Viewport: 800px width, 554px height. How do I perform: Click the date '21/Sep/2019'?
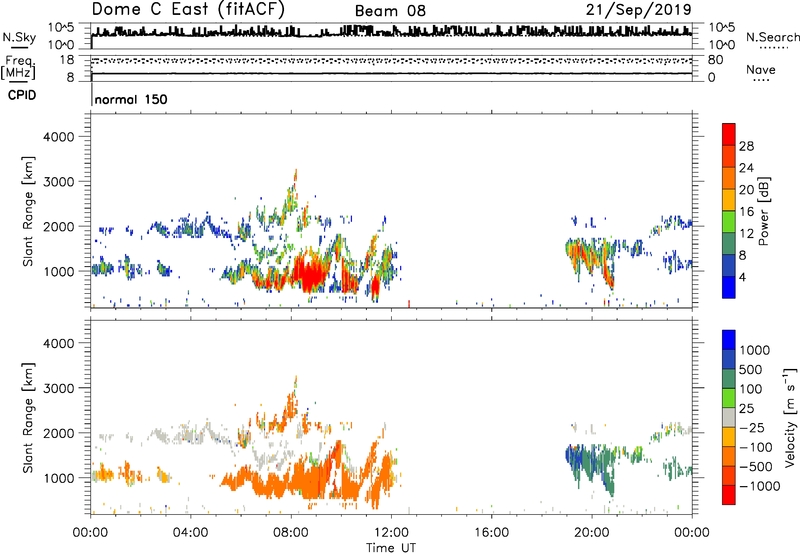point(638,10)
